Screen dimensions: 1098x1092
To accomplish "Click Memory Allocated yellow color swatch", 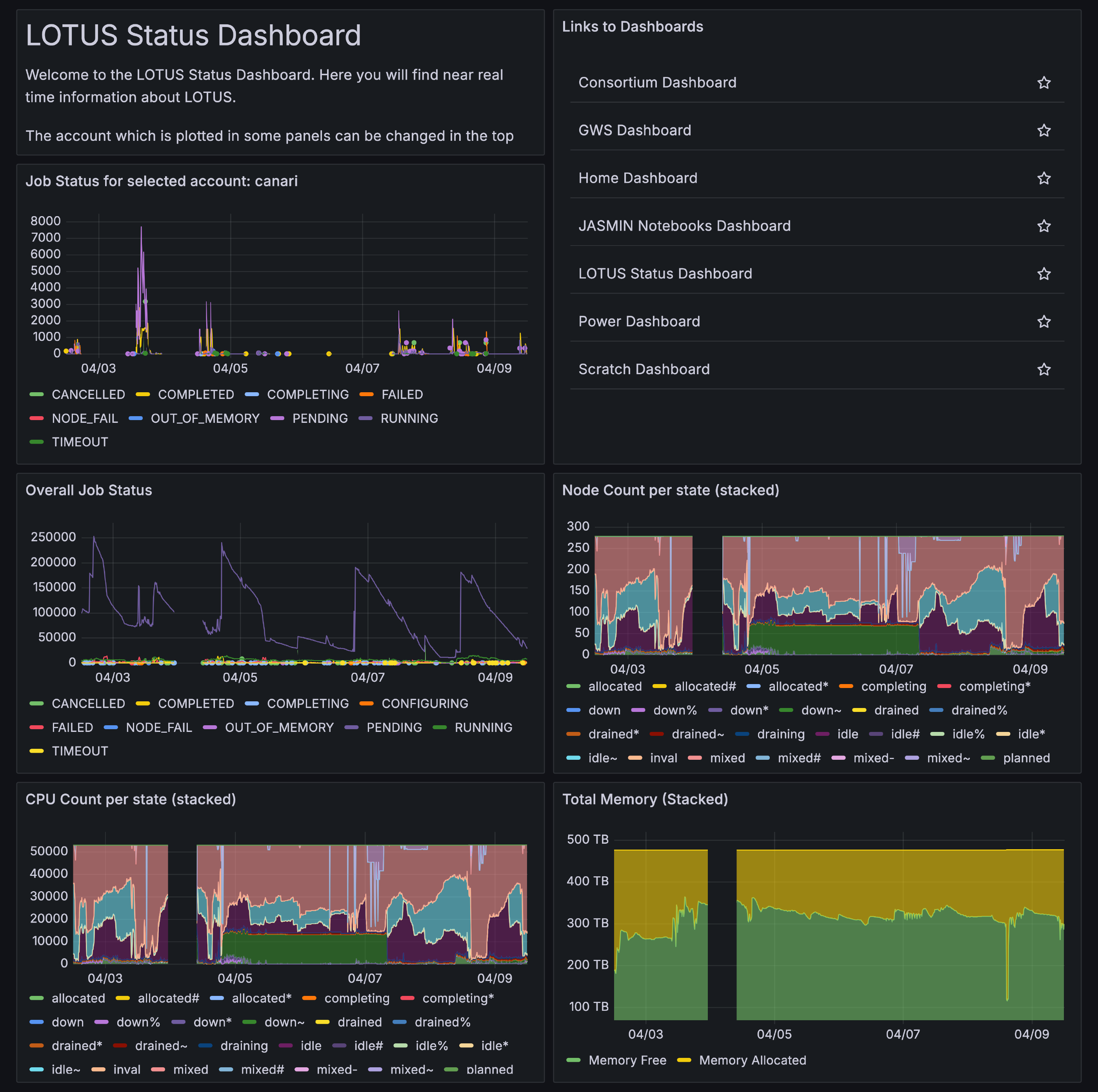I will click(684, 1060).
